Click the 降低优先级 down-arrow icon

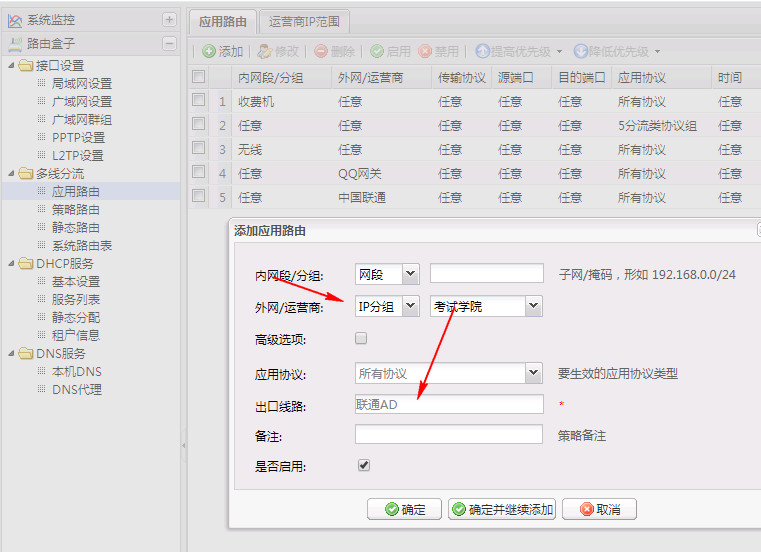click(x=580, y=51)
